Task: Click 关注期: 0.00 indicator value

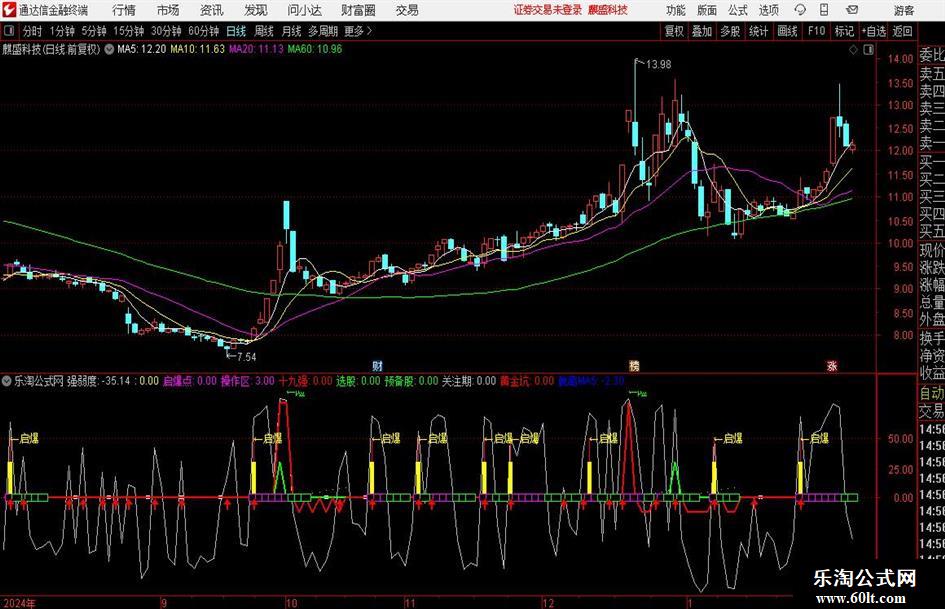Action: click(x=469, y=381)
